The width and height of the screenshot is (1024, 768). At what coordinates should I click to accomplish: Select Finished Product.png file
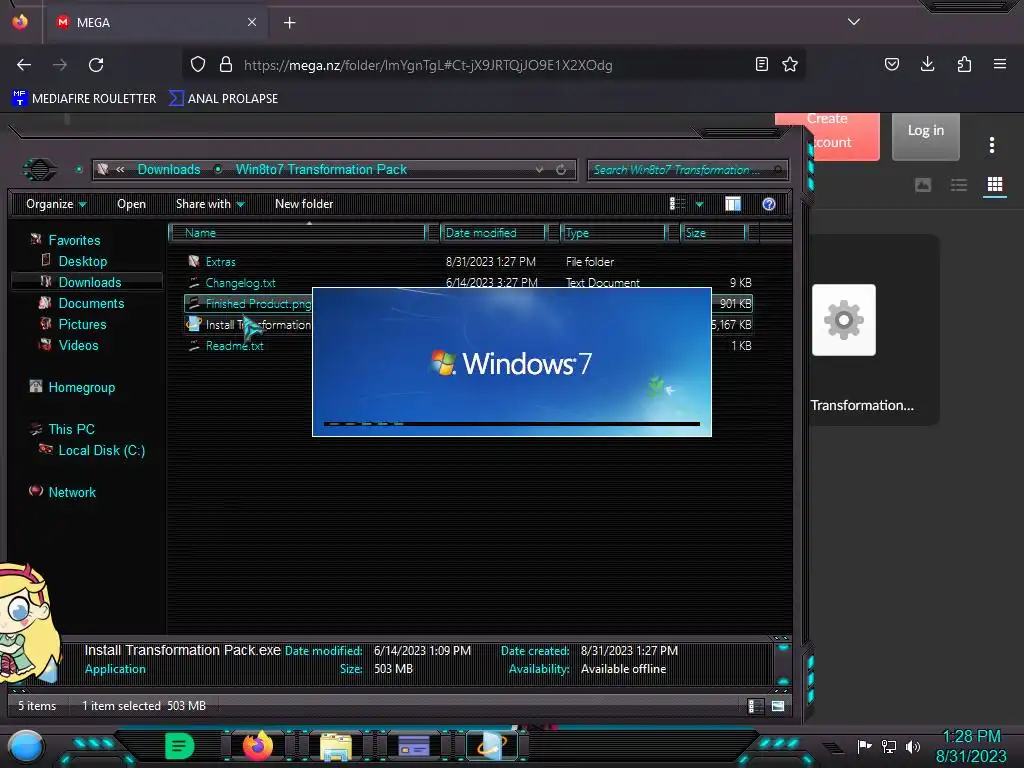(249, 304)
